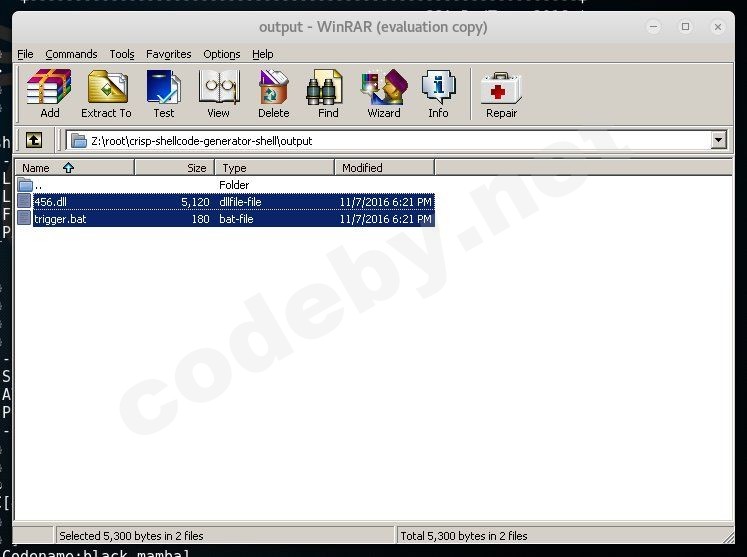This screenshot has width=747, height=557.
Task: Click the window resize grip corner
Action: click(728, 537)
